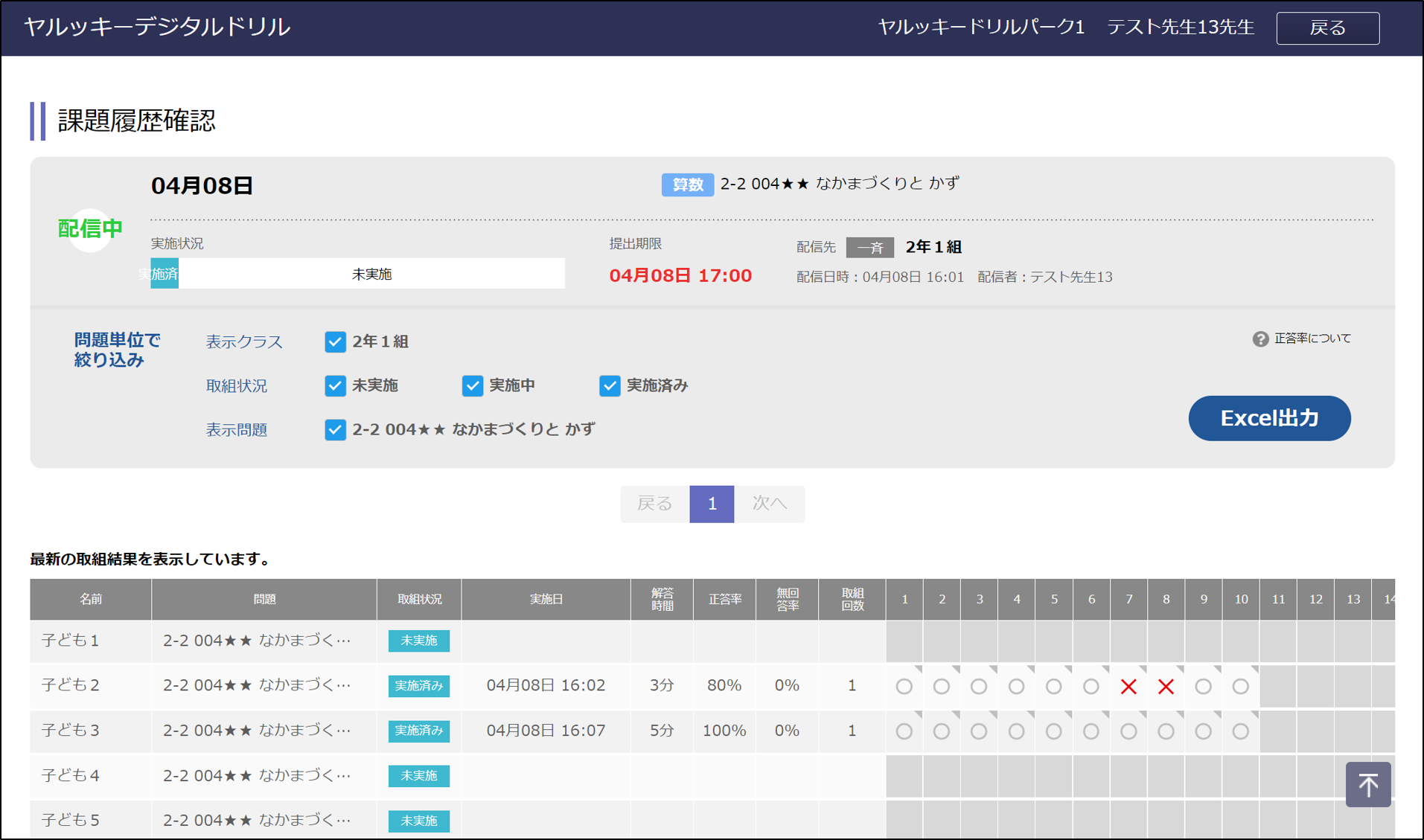The image size is (1424, 840).
Task: Toggle the 未実施 status checkbox
Action: coord(335,385)
